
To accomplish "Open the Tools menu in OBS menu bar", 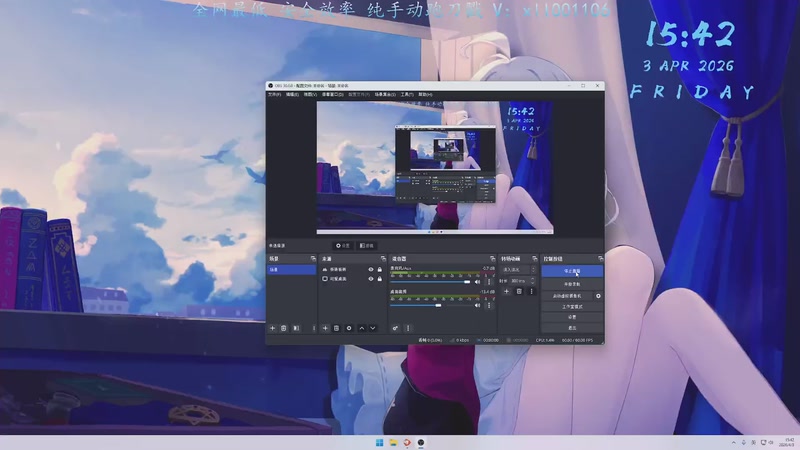I will coord(407,94).
